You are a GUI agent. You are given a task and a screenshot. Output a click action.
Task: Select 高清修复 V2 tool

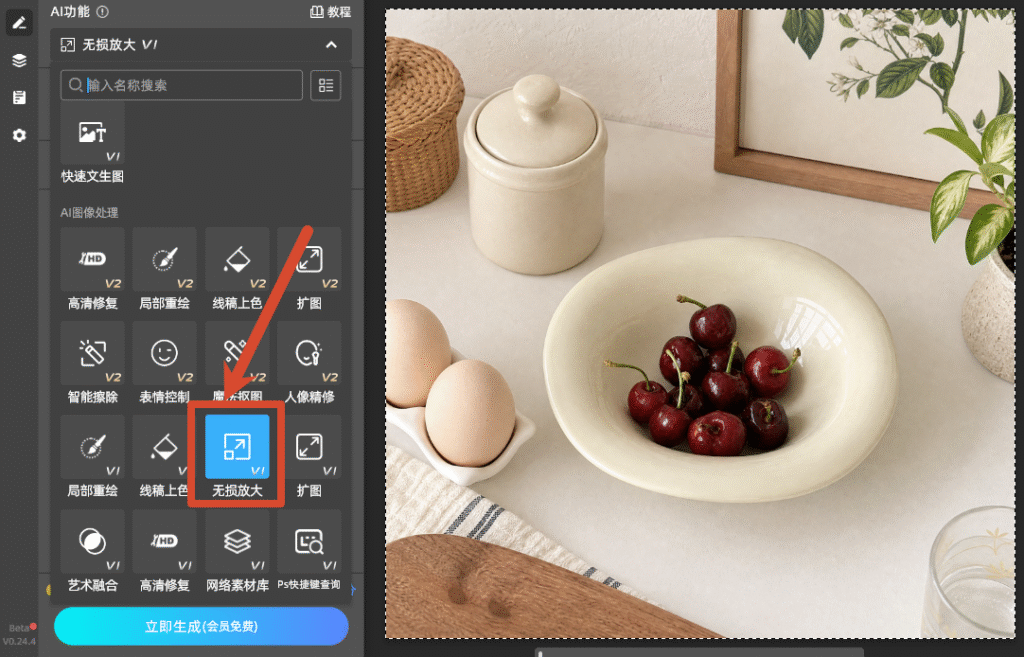pos(92,269)
